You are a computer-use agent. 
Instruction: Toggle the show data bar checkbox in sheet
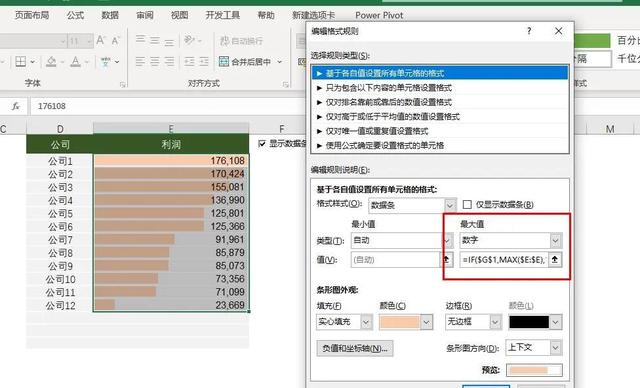point(262,144)
